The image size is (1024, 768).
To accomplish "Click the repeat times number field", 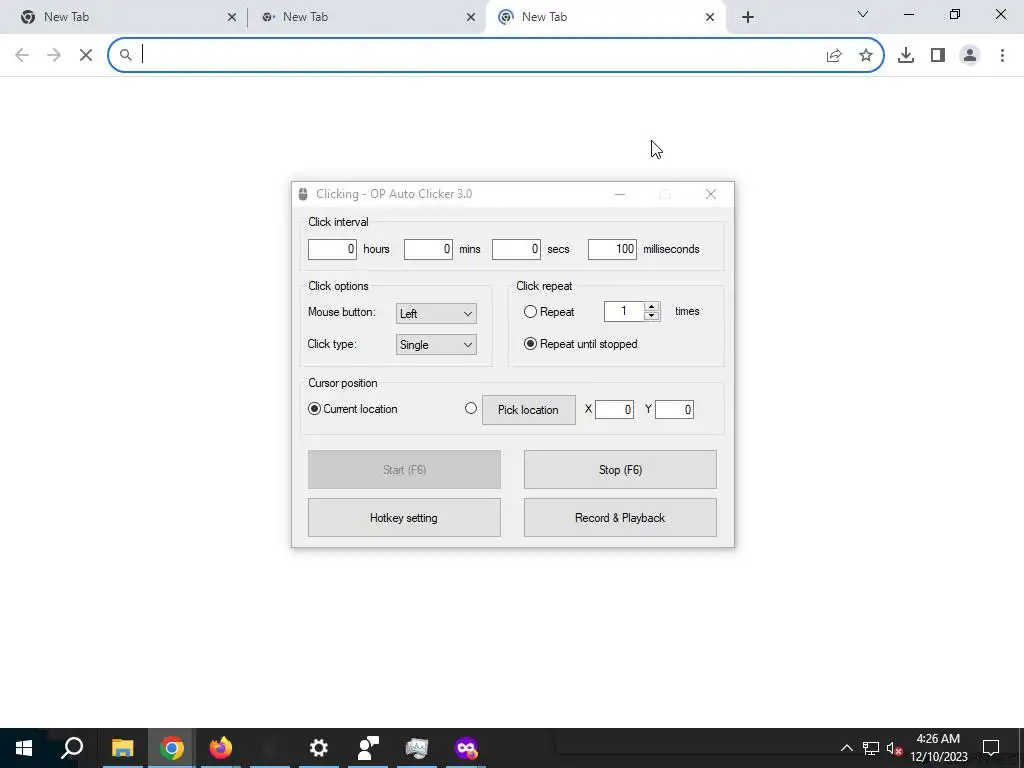I will coord(624,312).
